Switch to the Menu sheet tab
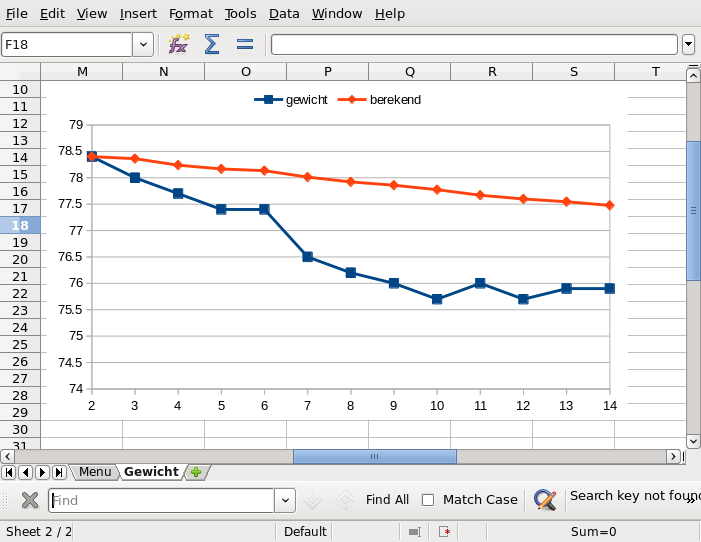The height and width of the screenshot is (542, 701). pos(95,472)
